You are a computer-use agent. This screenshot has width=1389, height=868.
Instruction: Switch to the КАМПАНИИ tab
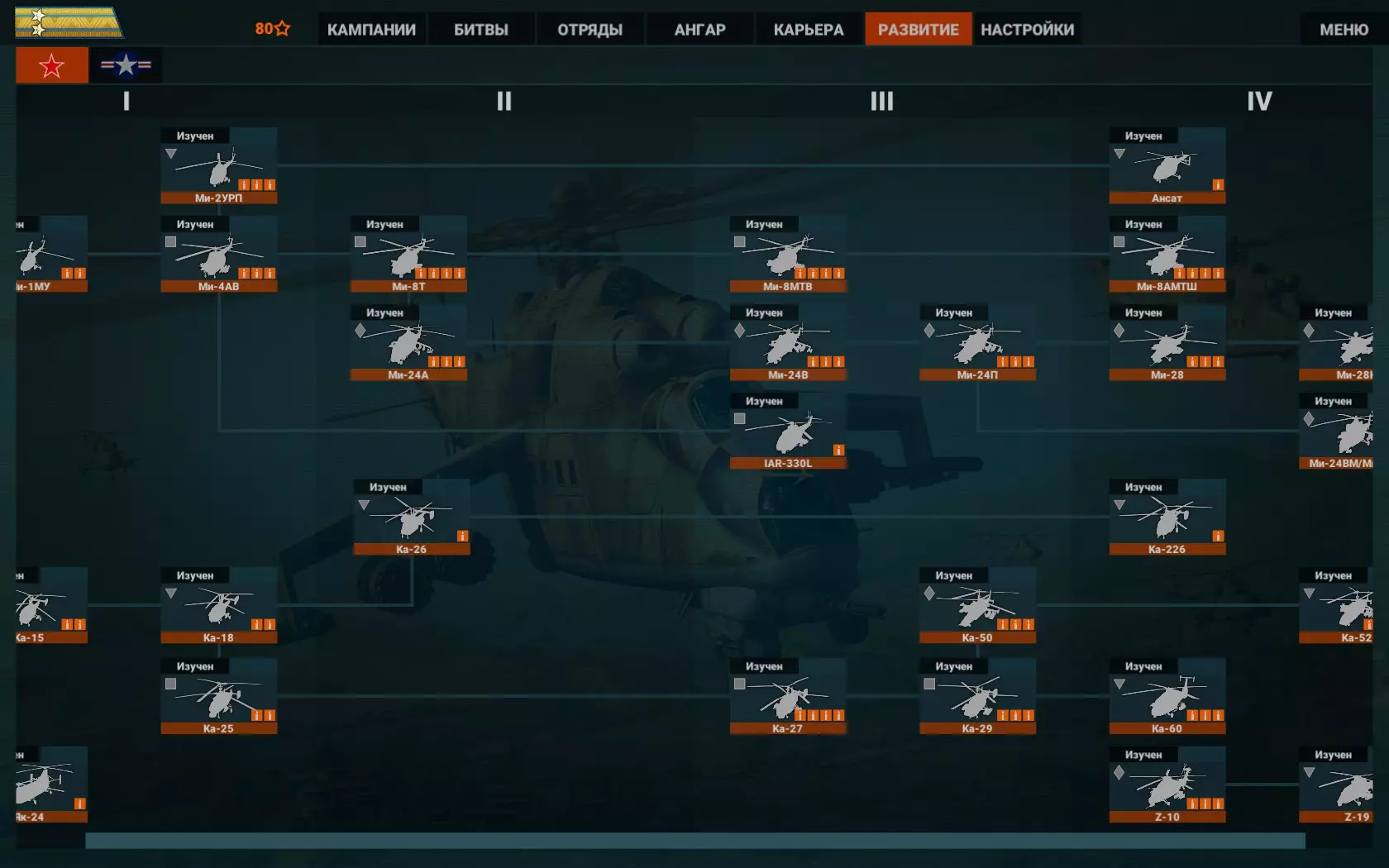tap(371, 30)
